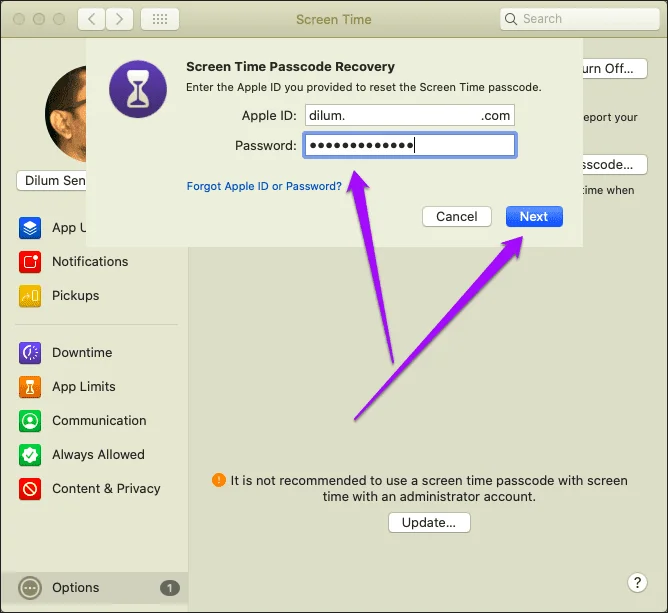The image size is (668, 613).
Task: Go back with the left chevron
Action: click(x=91, y=19)
